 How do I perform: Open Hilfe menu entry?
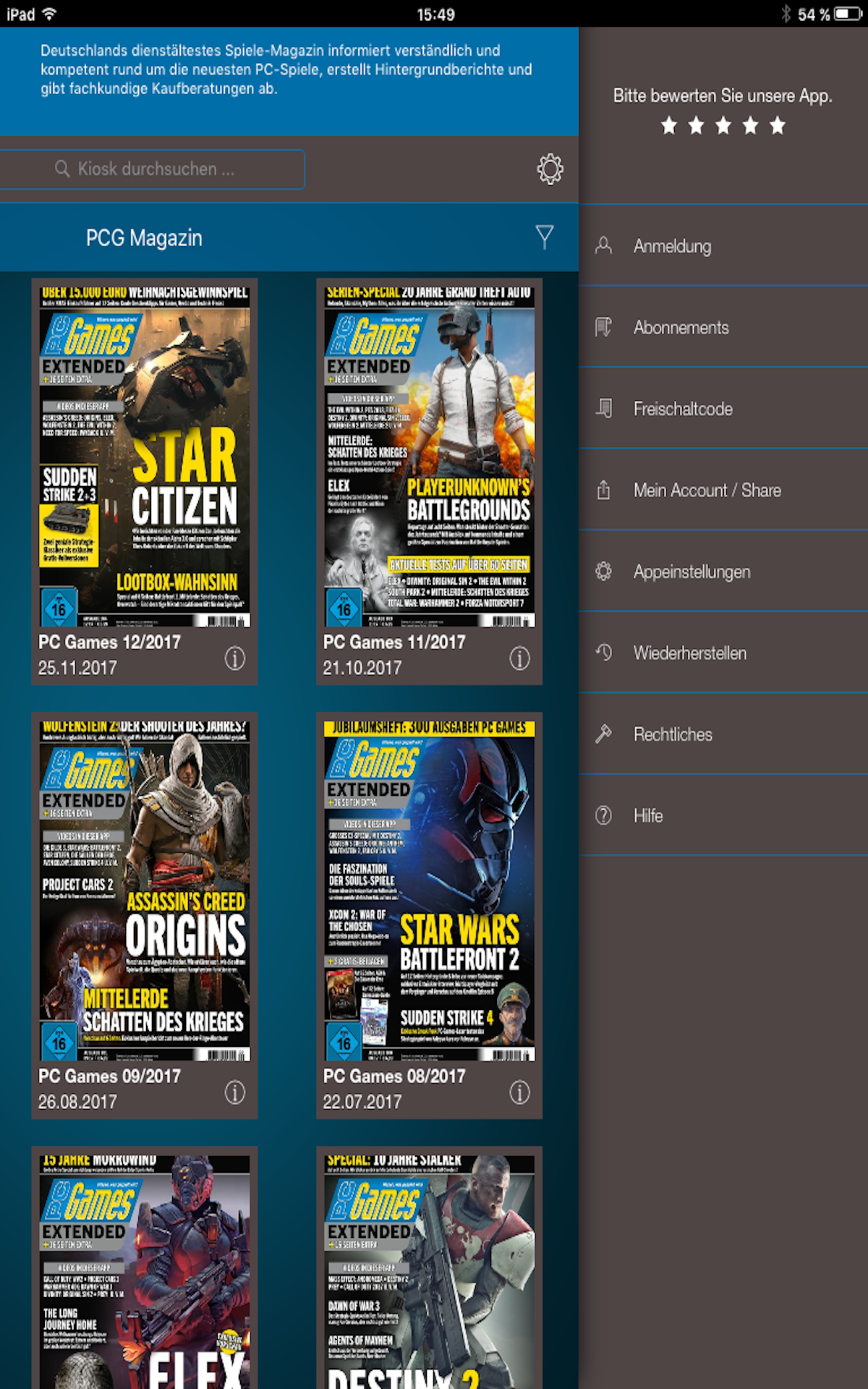point(723,815)
